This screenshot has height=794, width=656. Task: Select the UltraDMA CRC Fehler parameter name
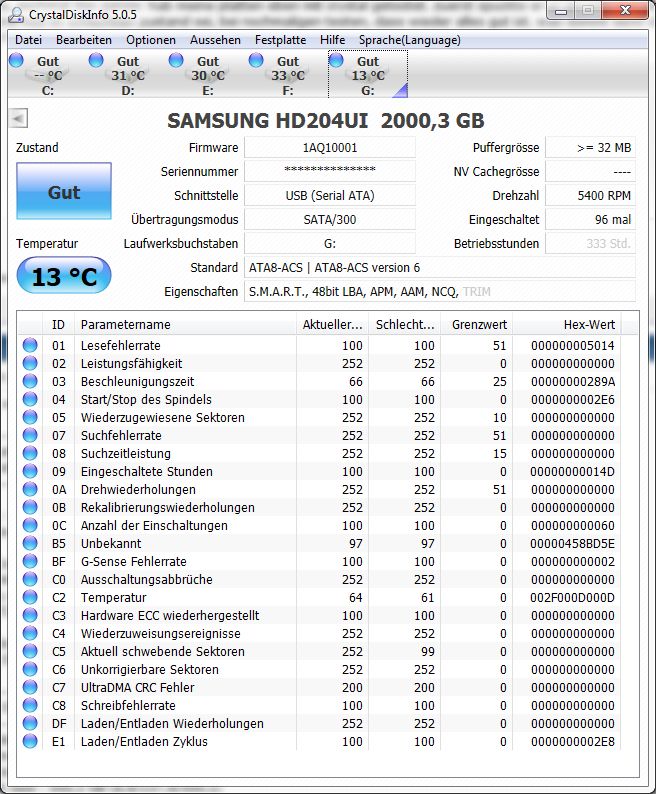coord(138,687)
